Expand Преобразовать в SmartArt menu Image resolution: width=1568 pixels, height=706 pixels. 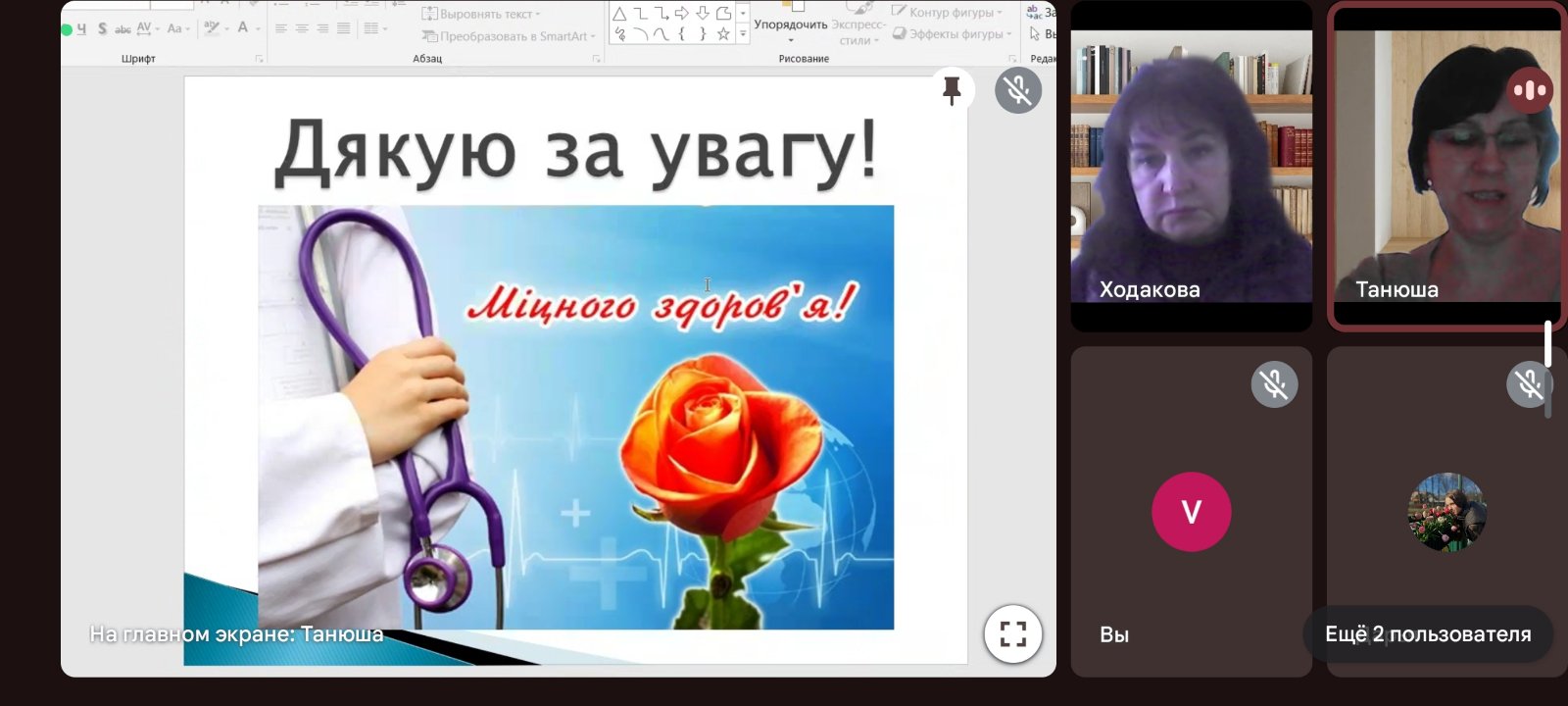[x=508, y=36]
